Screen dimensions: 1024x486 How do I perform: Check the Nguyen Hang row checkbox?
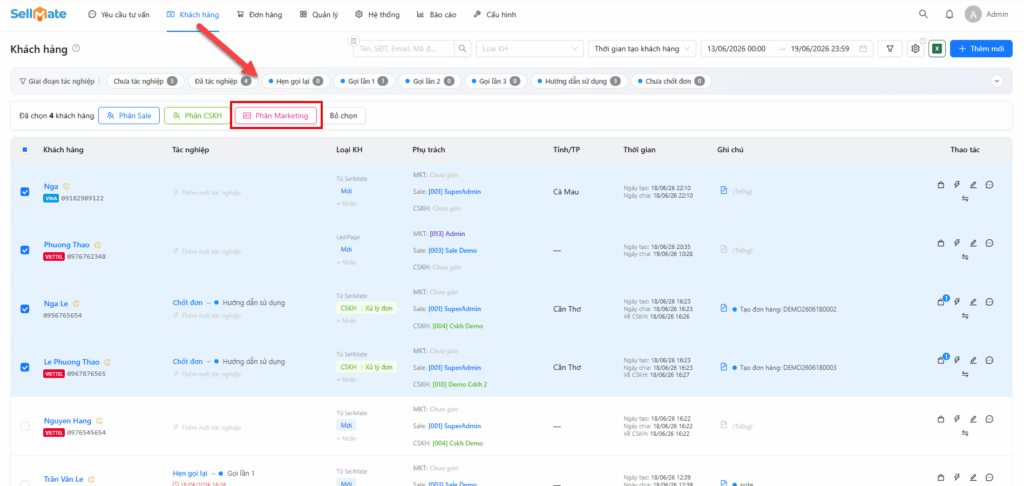pyautogui.click(x=25, y=426)
